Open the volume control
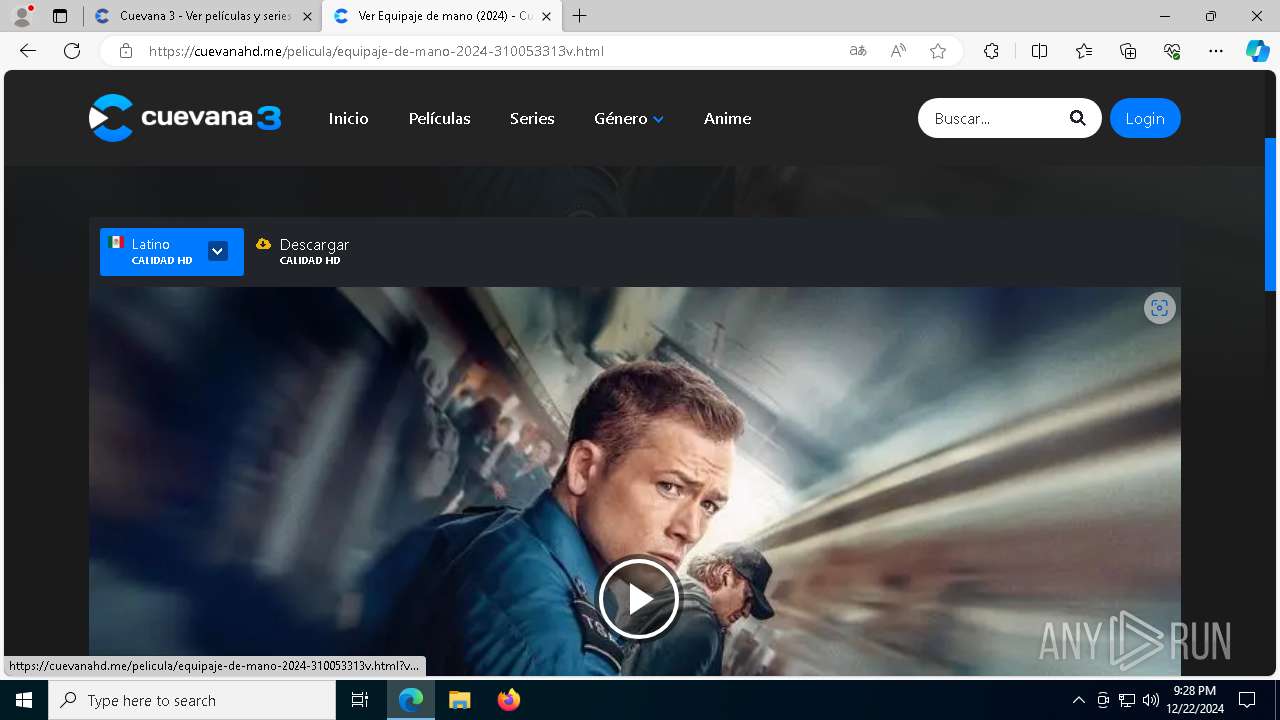 [x=1151, y=700]
